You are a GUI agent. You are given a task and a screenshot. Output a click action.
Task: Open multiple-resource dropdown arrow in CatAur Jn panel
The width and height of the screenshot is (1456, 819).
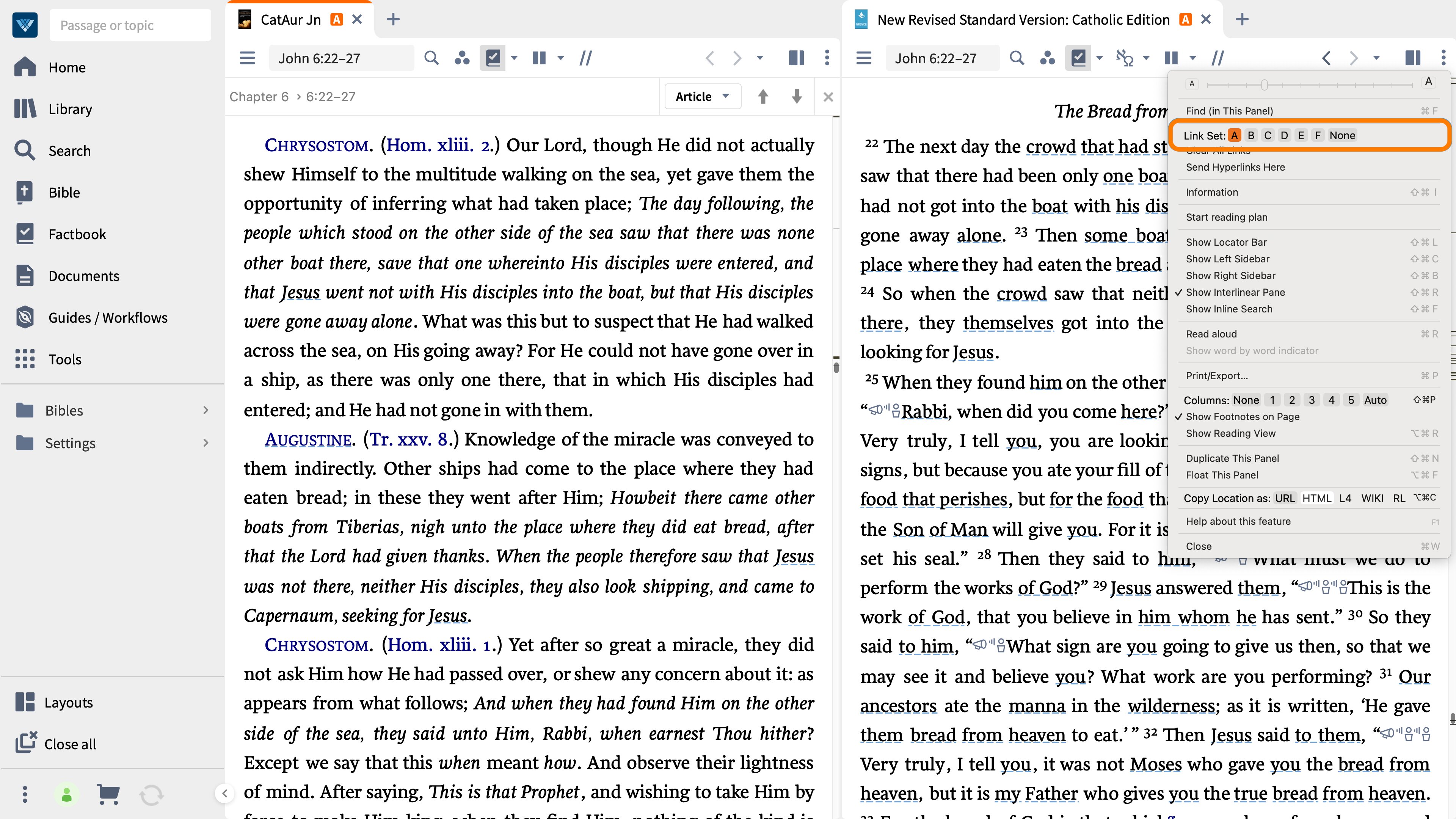click(561, 58)
